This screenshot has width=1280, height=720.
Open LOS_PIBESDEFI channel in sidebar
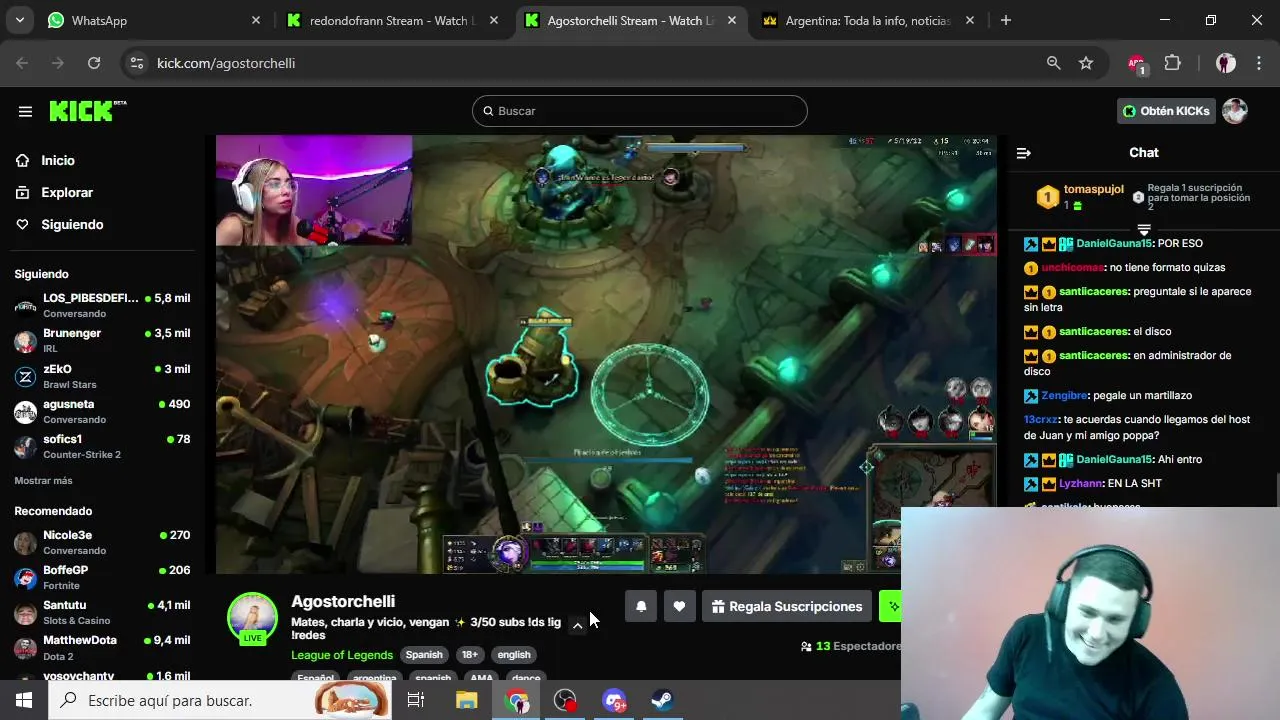tap(101, 305)
